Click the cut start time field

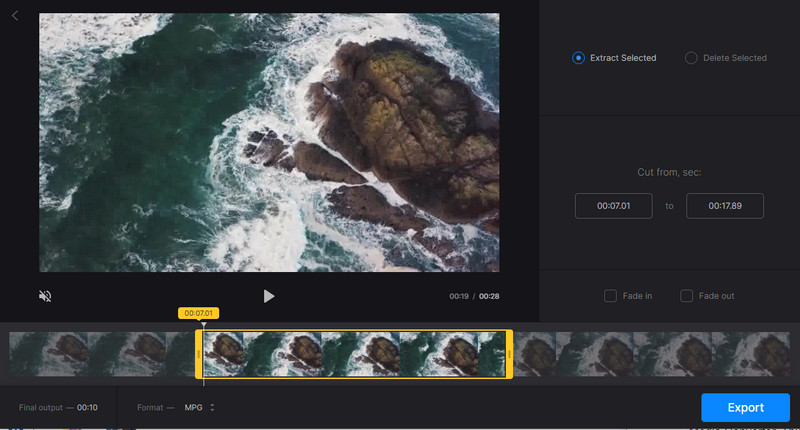click(x=613, y=206)
